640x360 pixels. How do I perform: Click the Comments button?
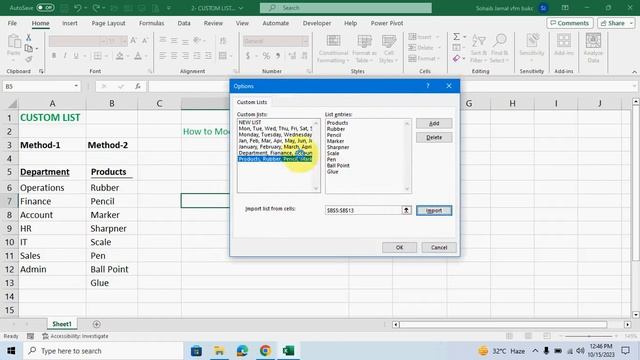click(x=569, y=23)
